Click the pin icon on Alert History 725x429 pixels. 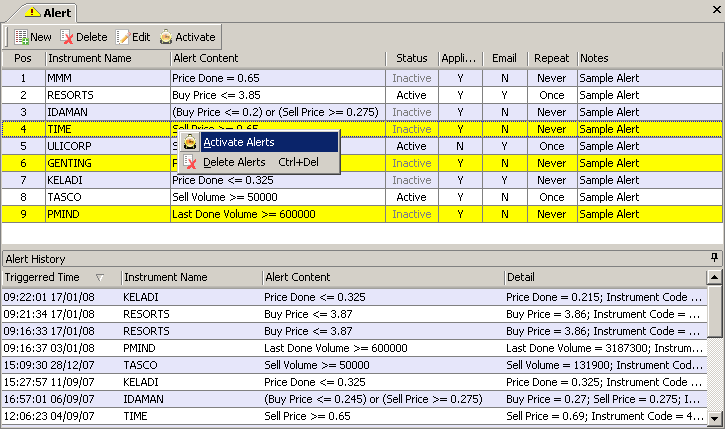tap(714, 257)
